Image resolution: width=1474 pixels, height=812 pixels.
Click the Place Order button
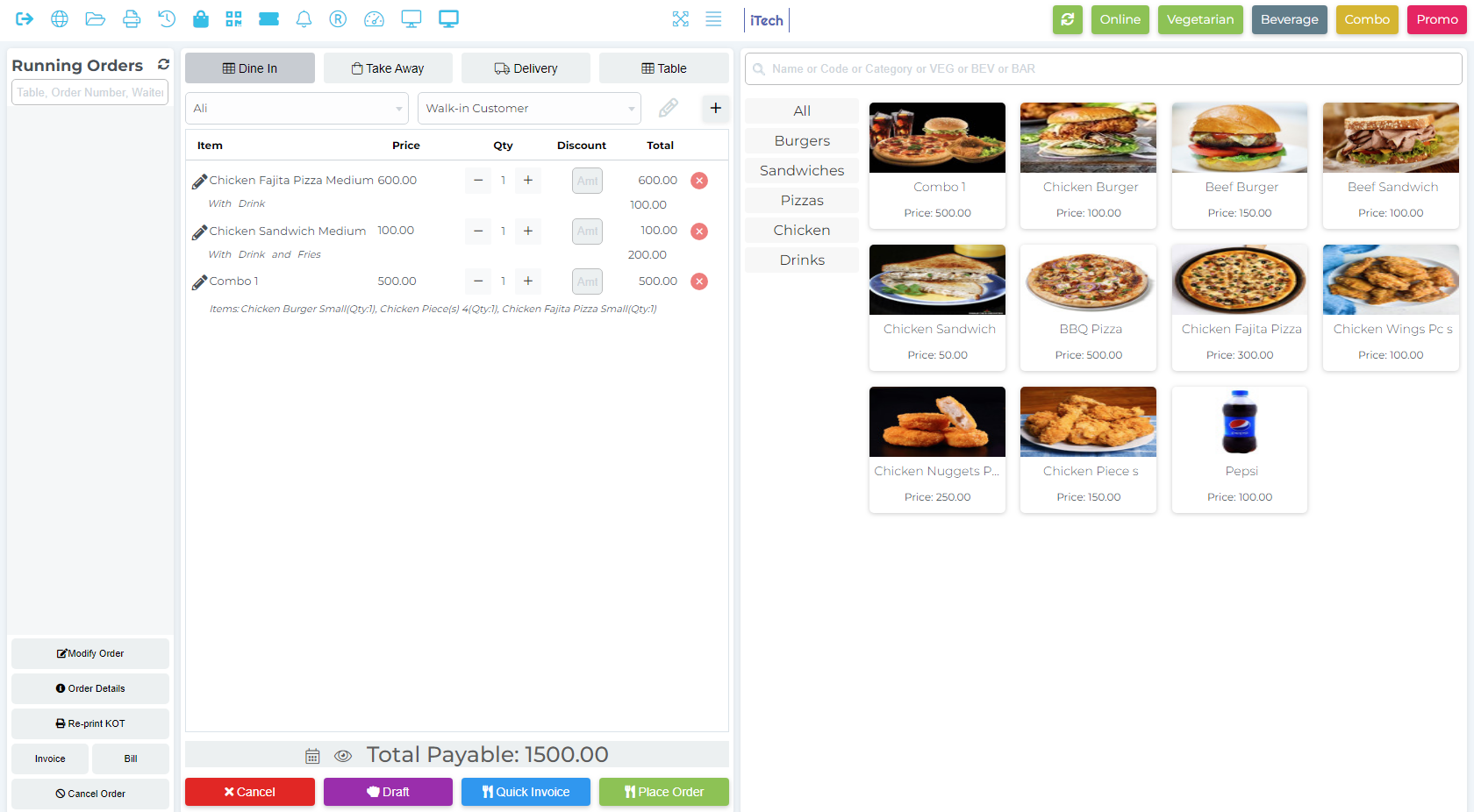(x=663, y=792)
